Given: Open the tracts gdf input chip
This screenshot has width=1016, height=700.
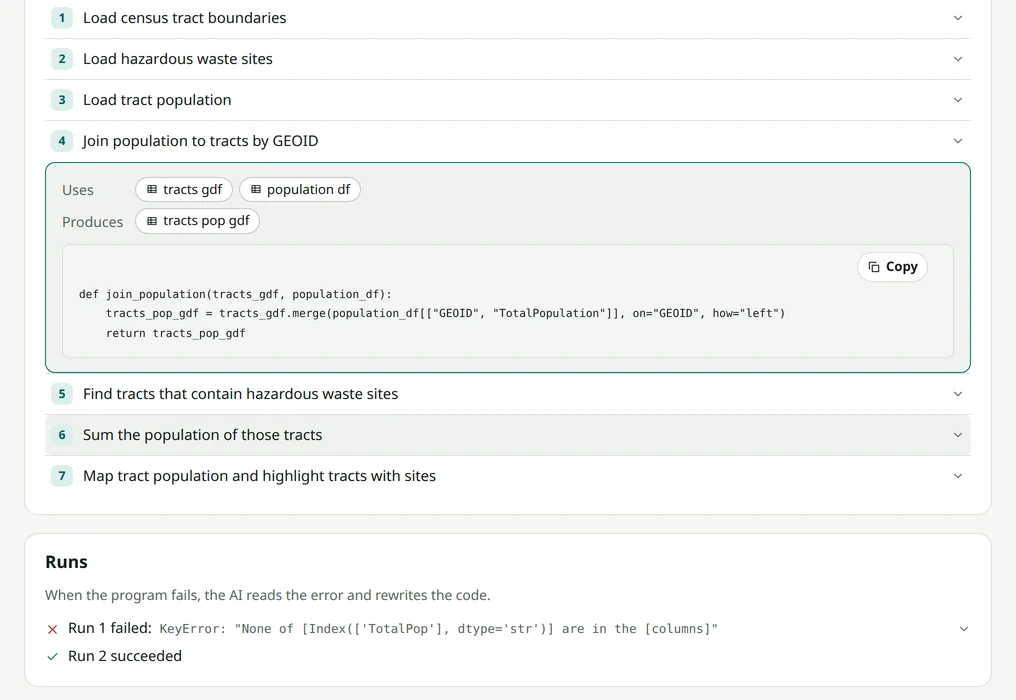Looking at the screenshot, I should (184, 189).
